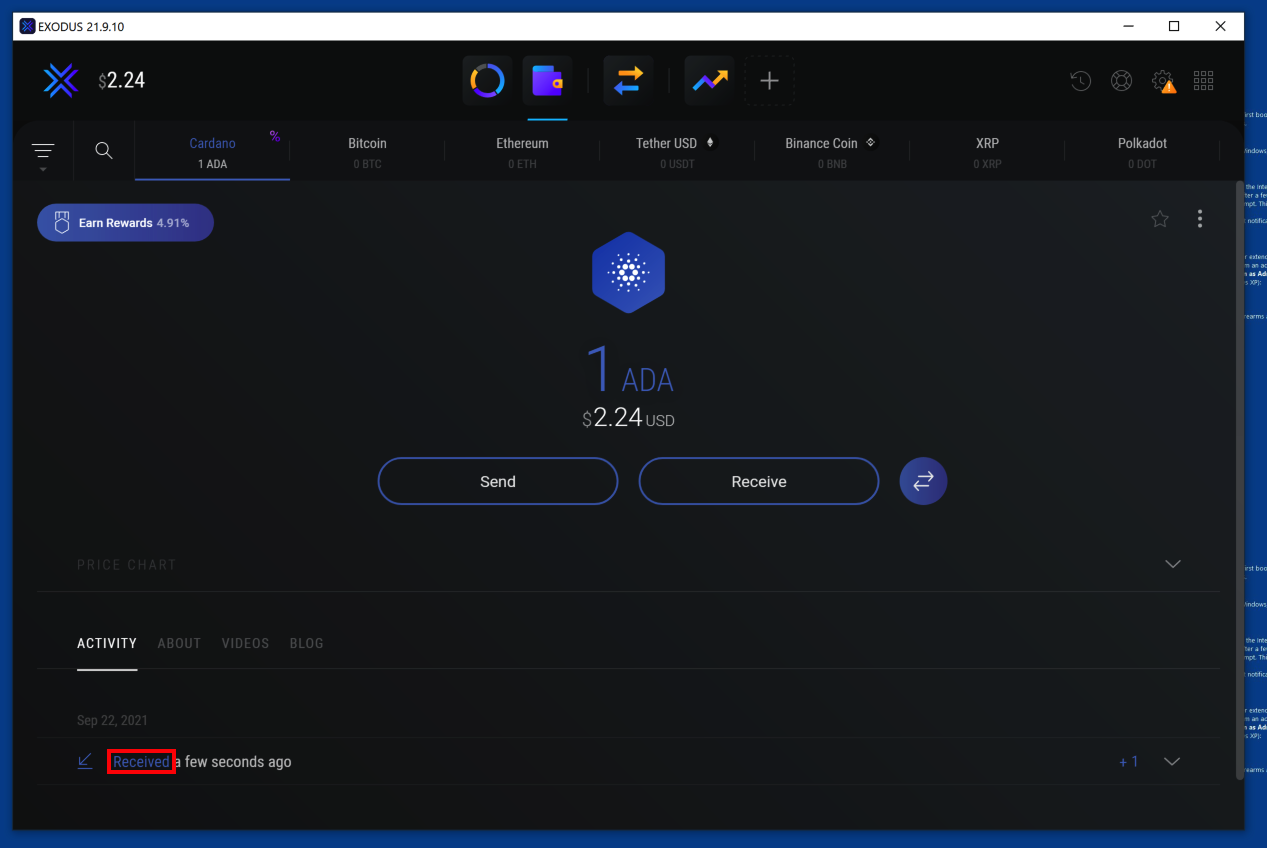The image size is (1267, 848).
Task: Click the Send button
Action: 498,481
